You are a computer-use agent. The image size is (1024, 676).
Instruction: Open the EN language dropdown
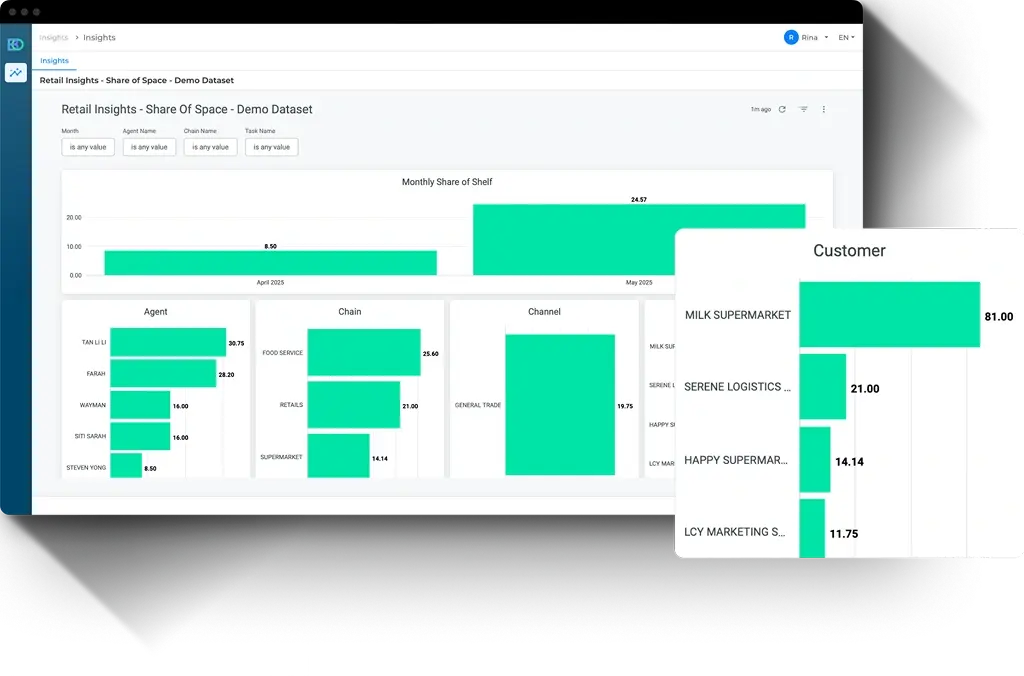(x=846, y=37)
